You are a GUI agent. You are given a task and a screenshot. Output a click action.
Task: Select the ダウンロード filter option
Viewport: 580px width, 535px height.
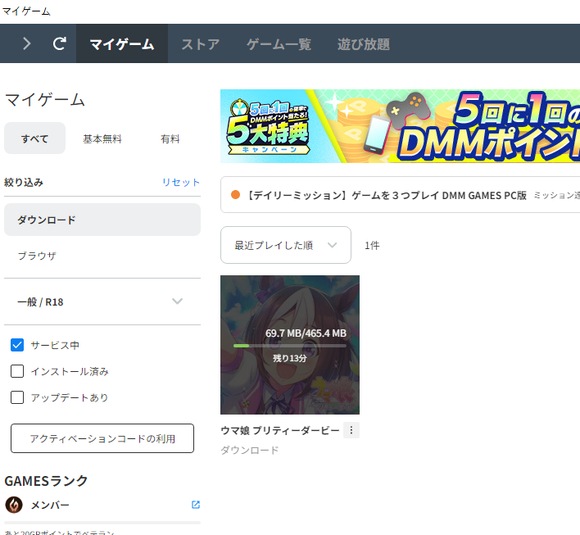click(102, 220)
